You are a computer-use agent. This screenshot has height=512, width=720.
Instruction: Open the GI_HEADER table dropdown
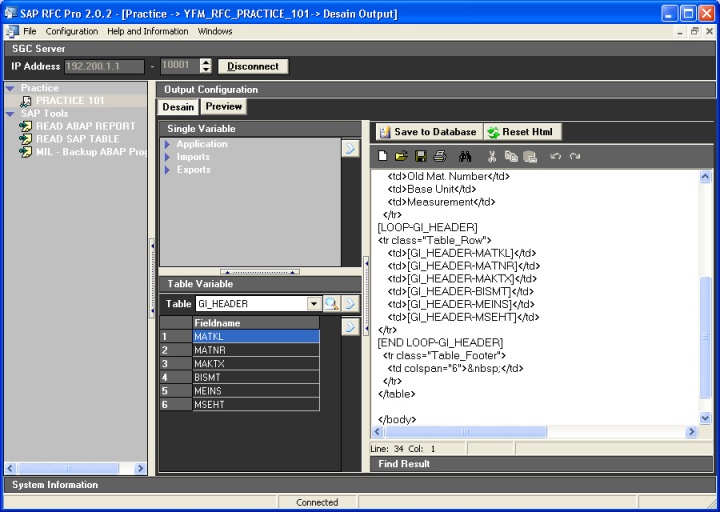pyautogui.click(x=313, y=303)
